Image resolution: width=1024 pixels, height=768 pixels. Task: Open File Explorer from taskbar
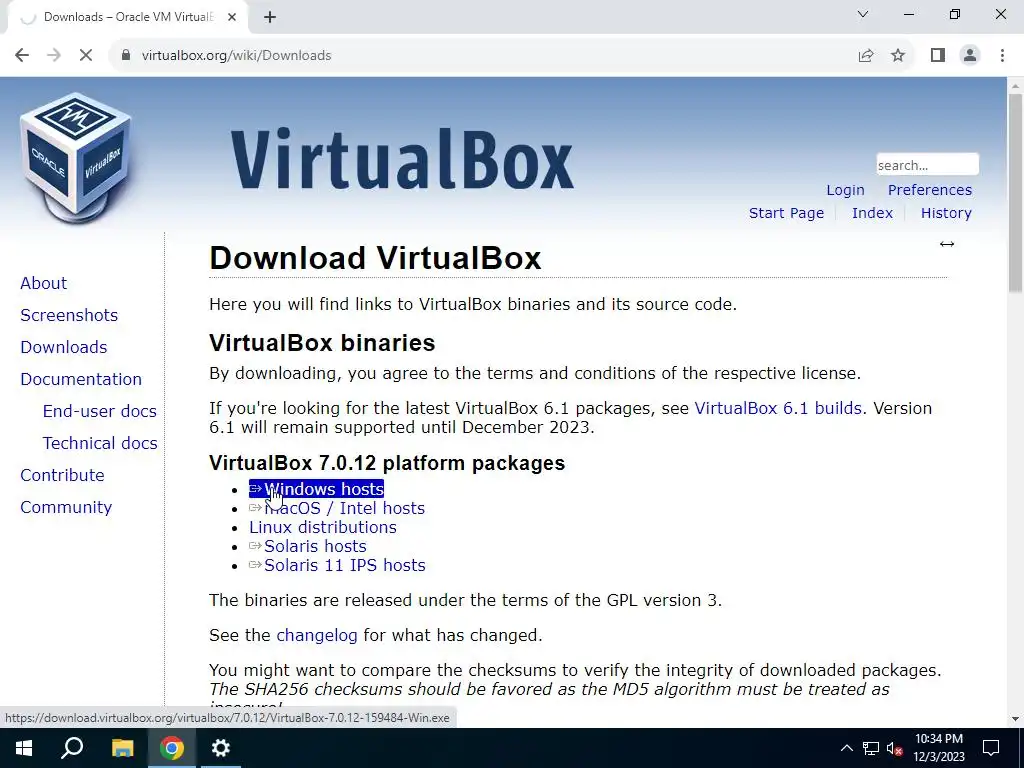[x=122, y=748]
